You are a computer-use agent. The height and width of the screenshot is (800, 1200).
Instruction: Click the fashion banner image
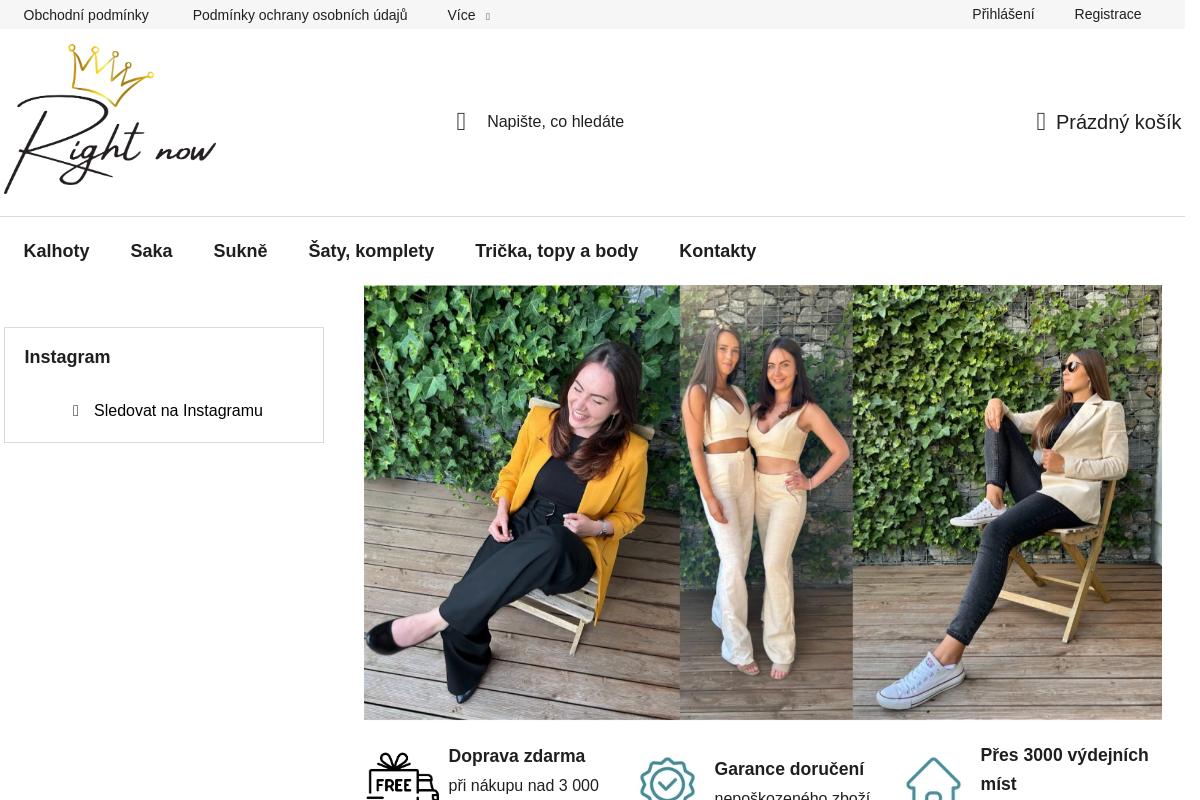coord(762,502)
